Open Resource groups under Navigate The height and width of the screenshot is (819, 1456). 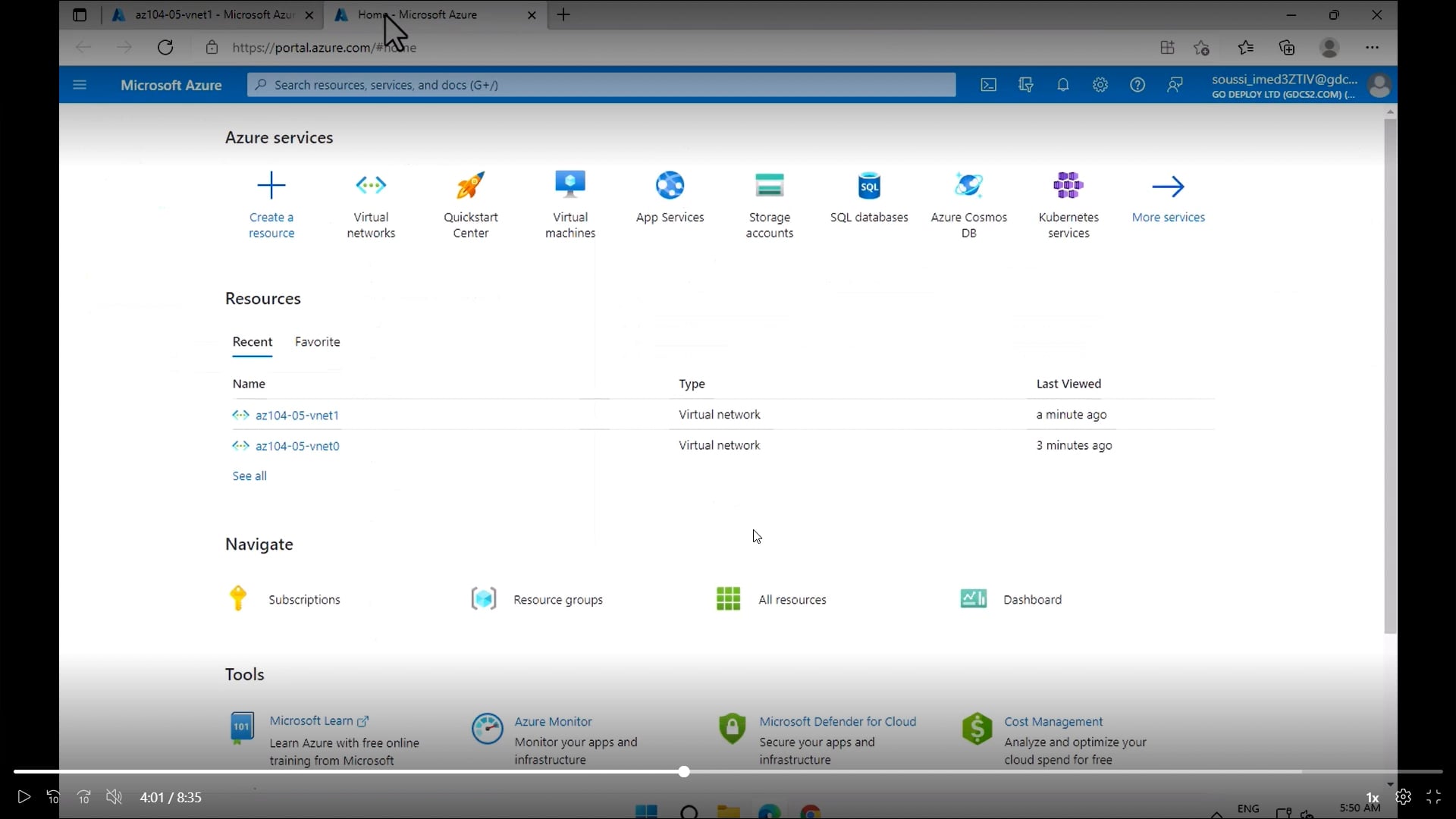click(x=558, y=598)
